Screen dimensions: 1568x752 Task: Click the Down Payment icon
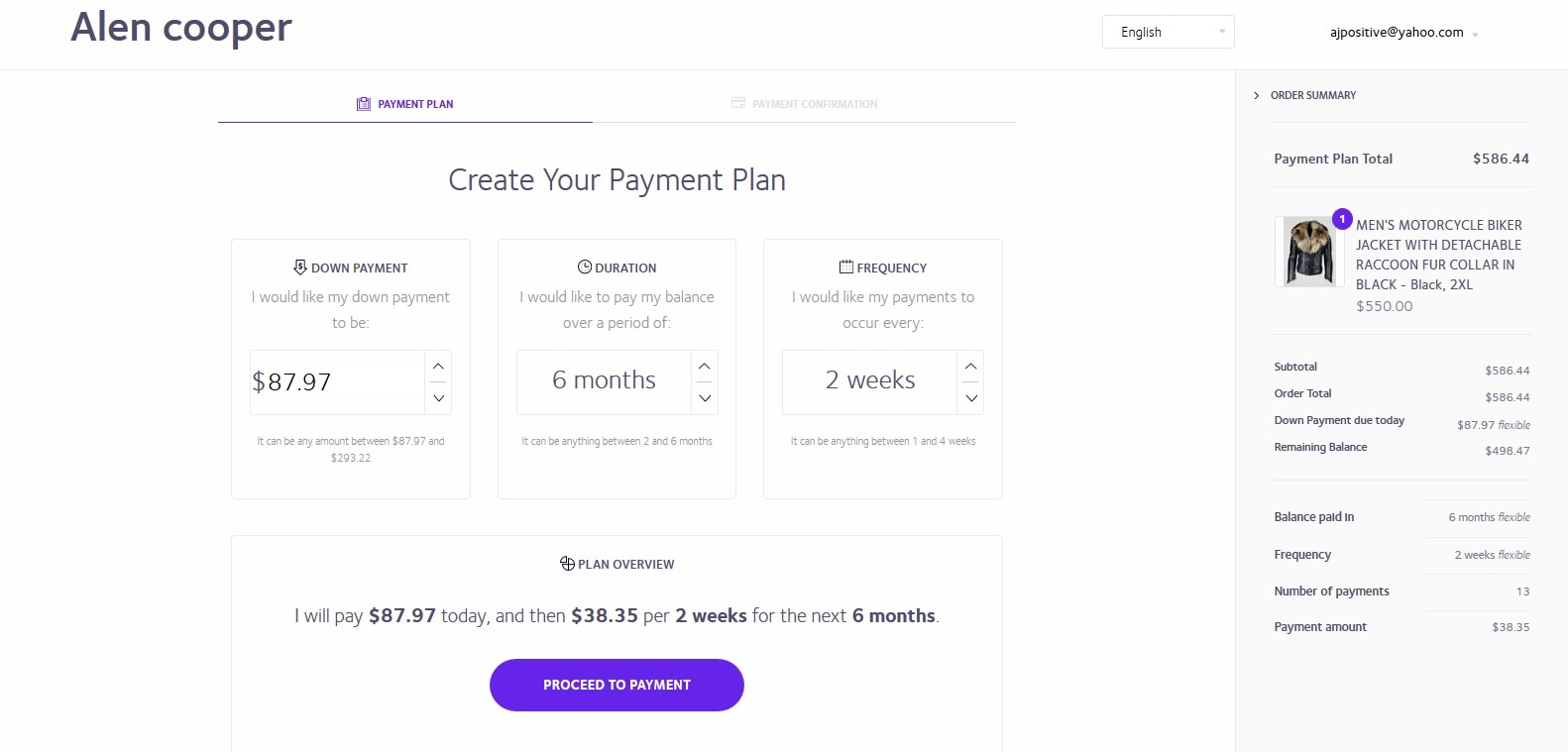[300, 268]
